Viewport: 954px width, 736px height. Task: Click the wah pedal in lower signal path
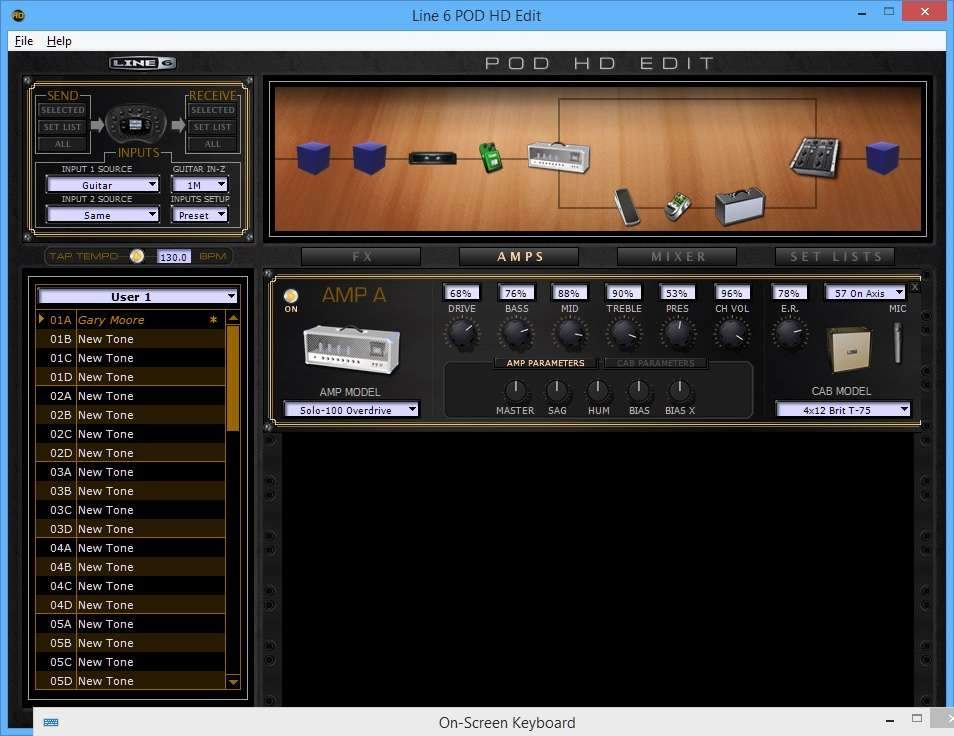(627, 206)
